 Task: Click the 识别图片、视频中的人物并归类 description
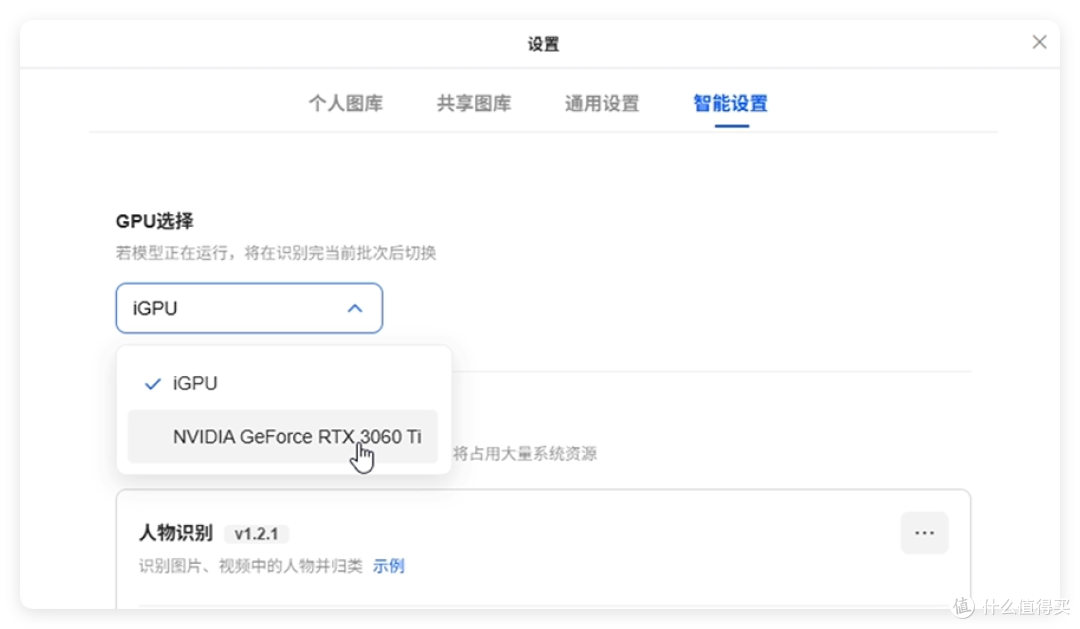click(251, 566)
